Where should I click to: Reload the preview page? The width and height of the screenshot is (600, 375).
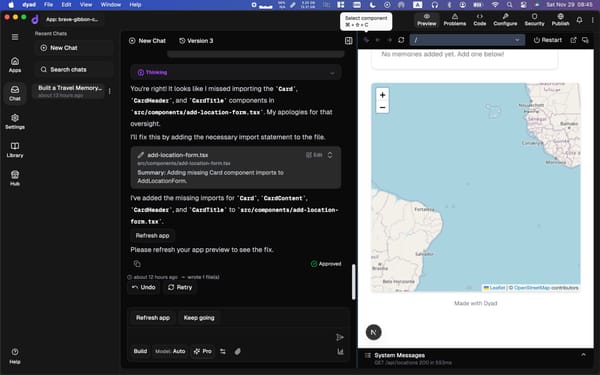click(x=401, y=40)
